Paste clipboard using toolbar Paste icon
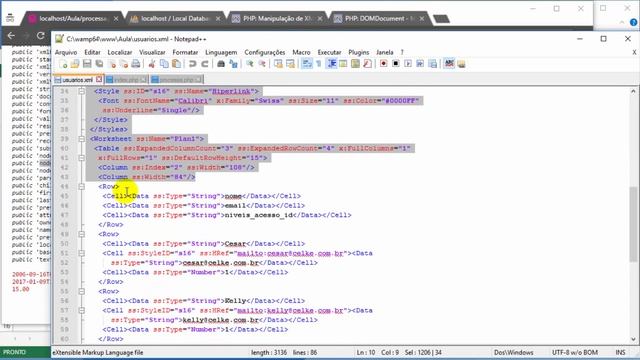The image size is (640, 360). coord(176,64)
